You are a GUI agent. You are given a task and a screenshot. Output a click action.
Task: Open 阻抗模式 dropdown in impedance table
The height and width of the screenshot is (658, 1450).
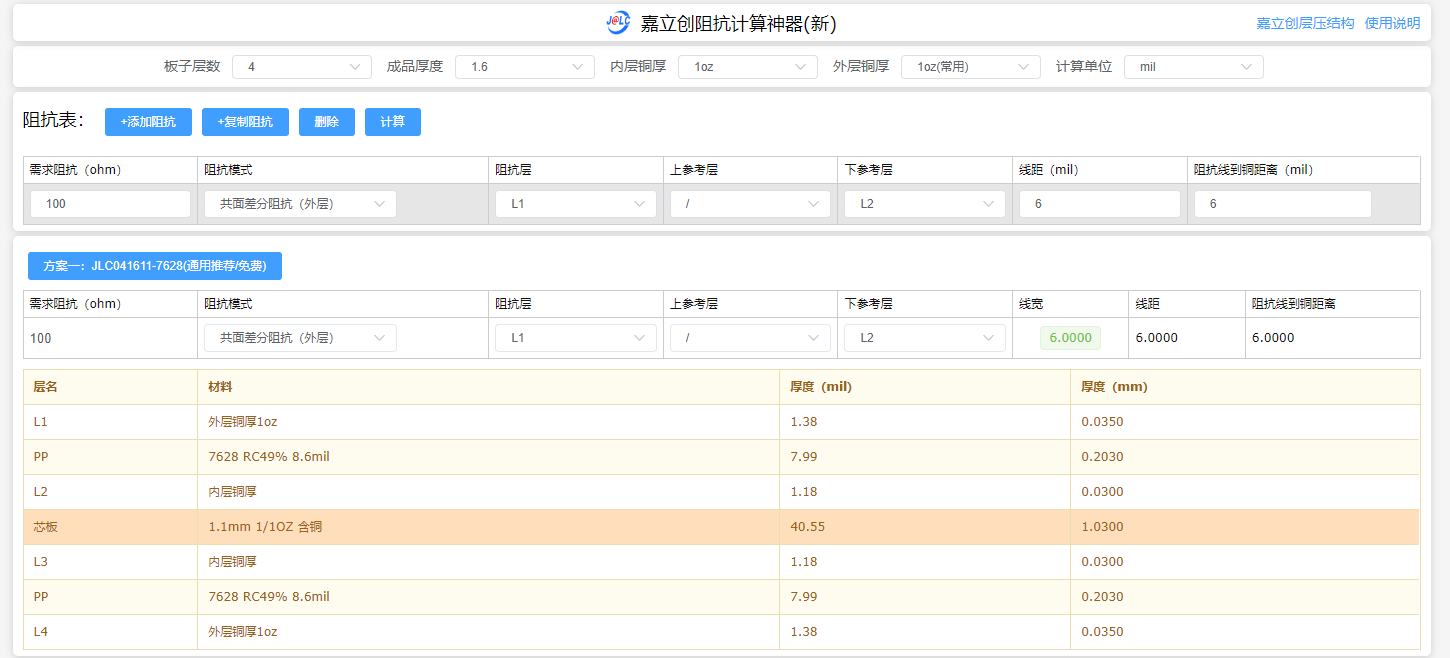pyautogui.click(x=301, y=204)
